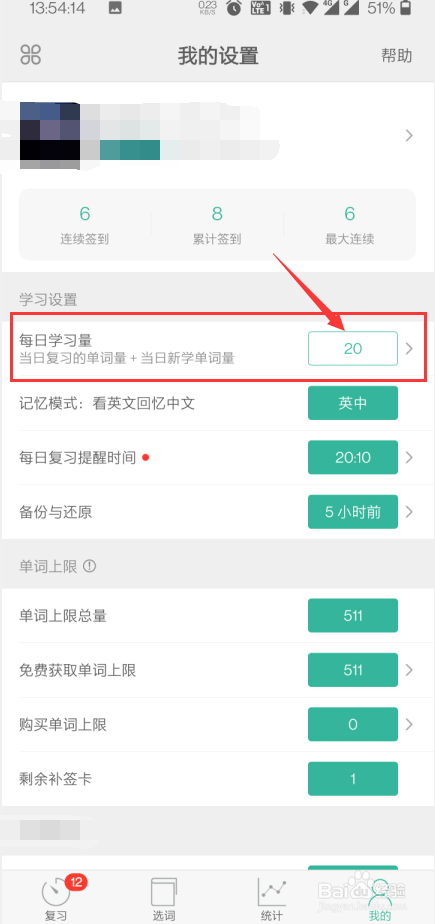The width and height of the screenshot is (435, 924).
Task: Open 免费获取单词上限 511 value
Action: click(x=352, y=670)
